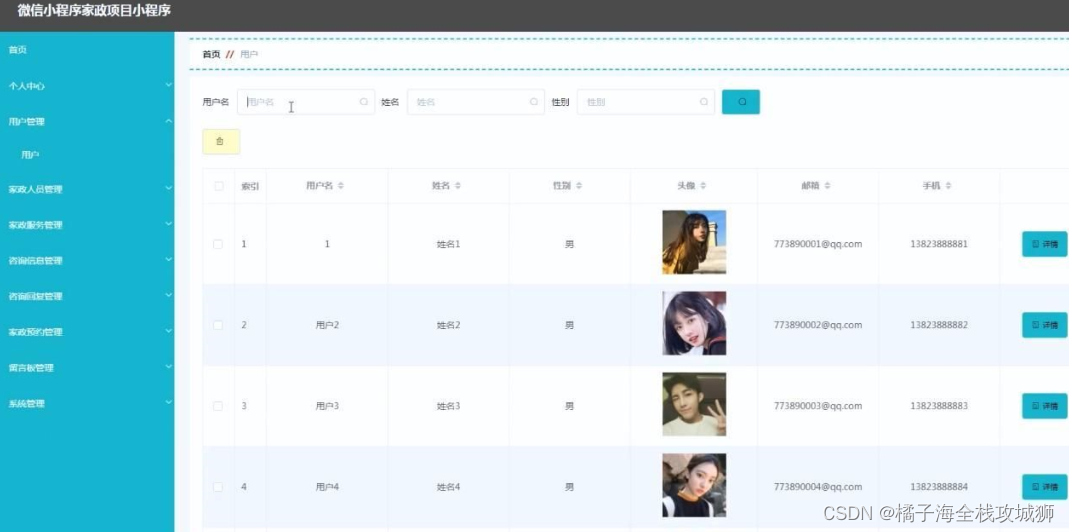Click phone number 13823888884
The width and height of the screenshot is (1069, 532).
point(939,487)
